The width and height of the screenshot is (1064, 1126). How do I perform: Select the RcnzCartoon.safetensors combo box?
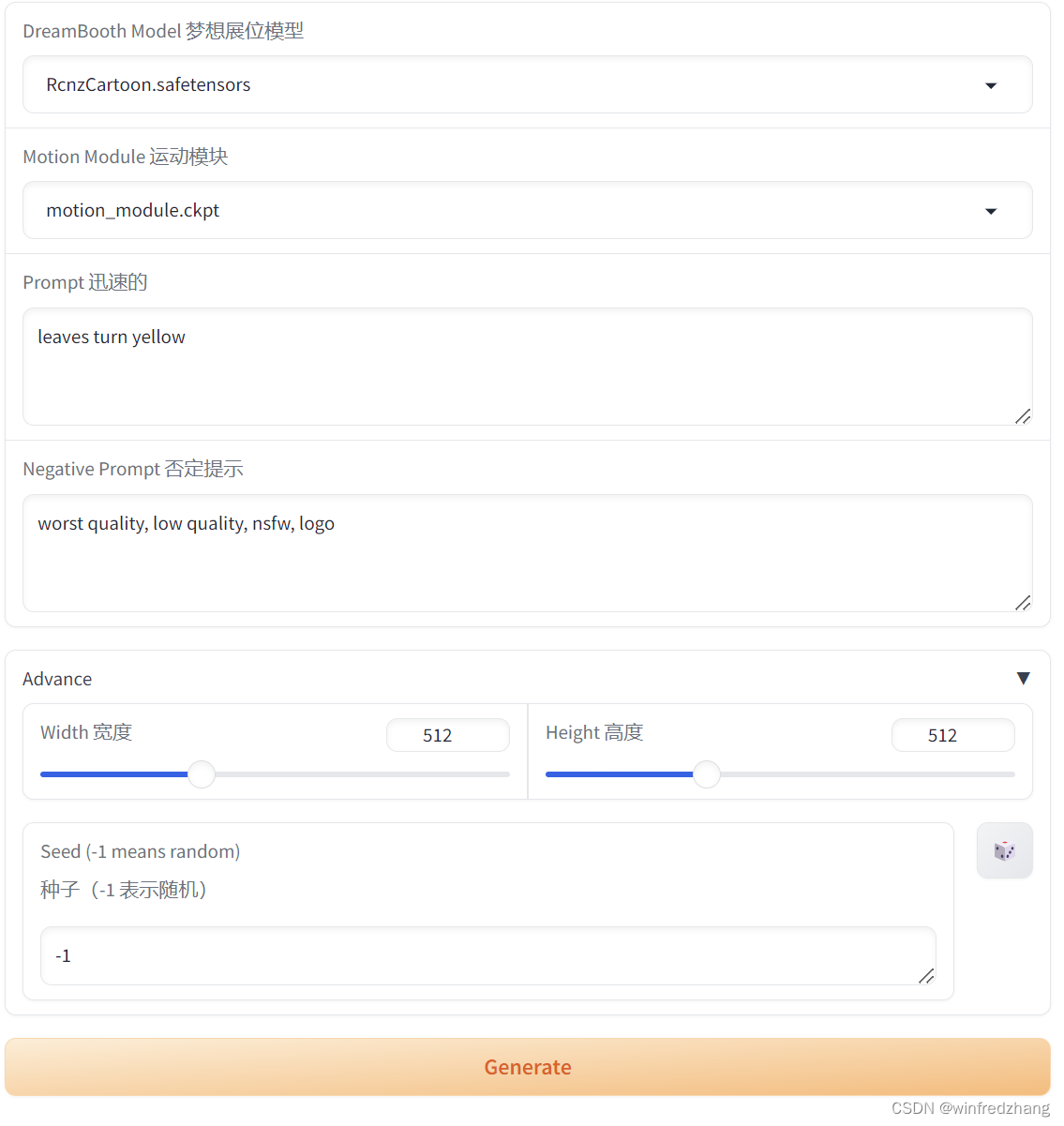(x=527, y=84)
